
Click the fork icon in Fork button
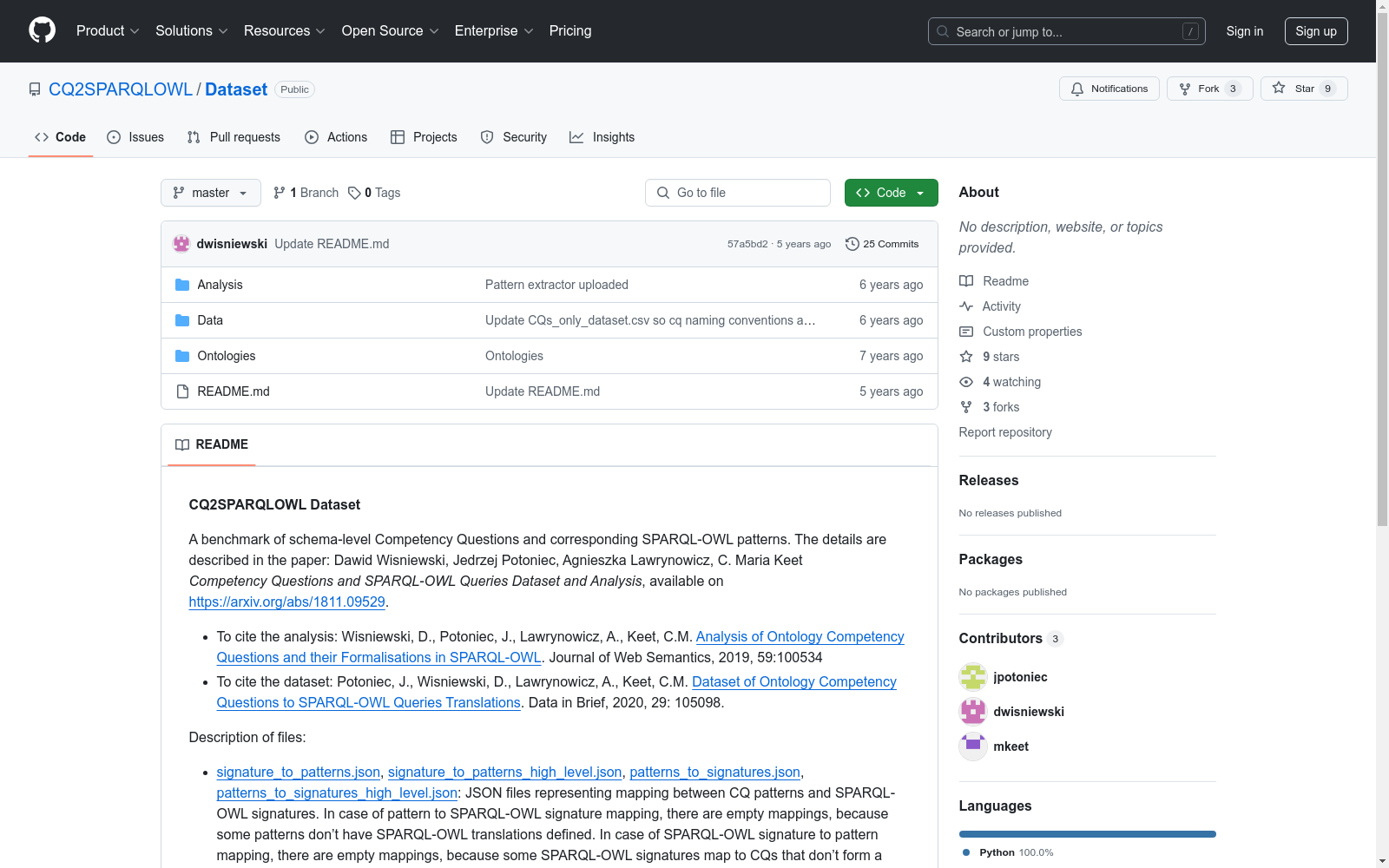coord(1185,89)
